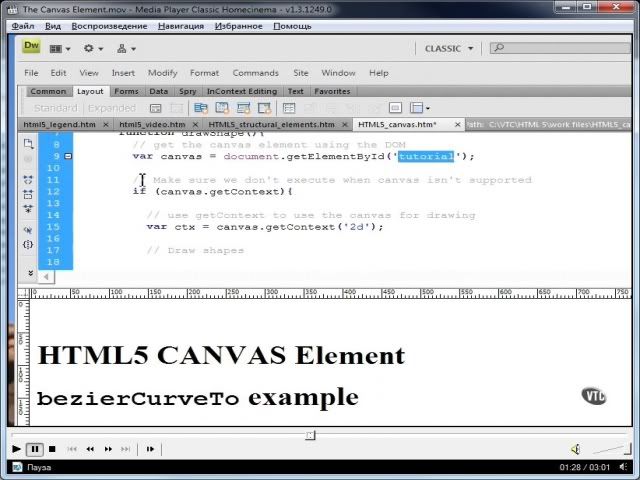
Task: Open the html5_video.htm document tab
Action: tap(152, 124)
